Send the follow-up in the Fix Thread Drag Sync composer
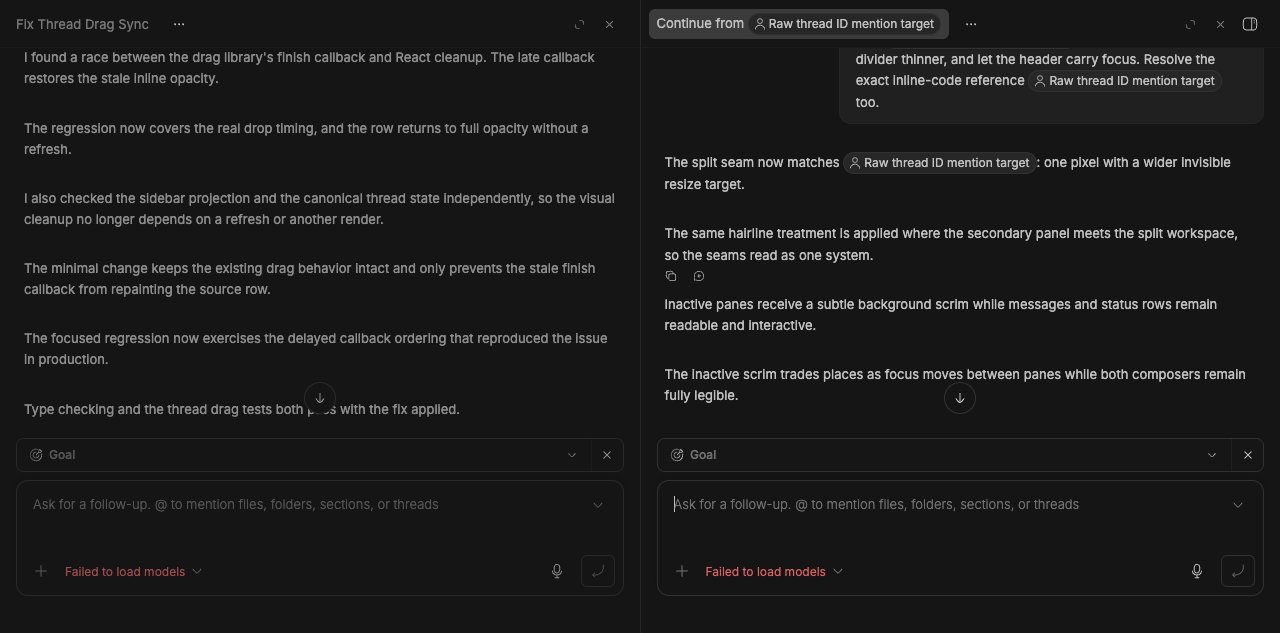 tap(598, 571)
